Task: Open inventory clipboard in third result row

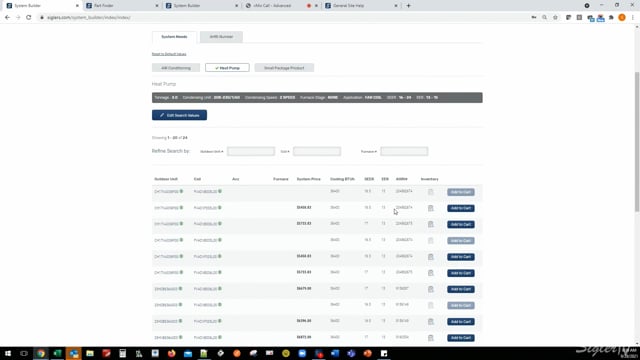Action: click(x=431, y=224)
